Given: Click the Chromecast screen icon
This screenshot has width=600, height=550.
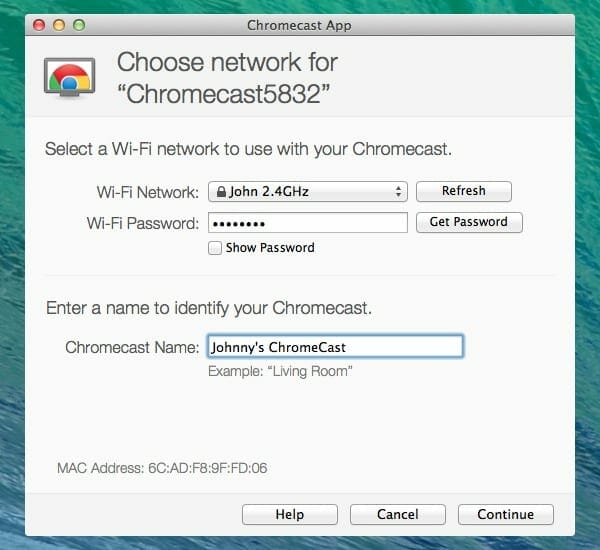Looking at the screenshot, I should click(x=69, y=78).
